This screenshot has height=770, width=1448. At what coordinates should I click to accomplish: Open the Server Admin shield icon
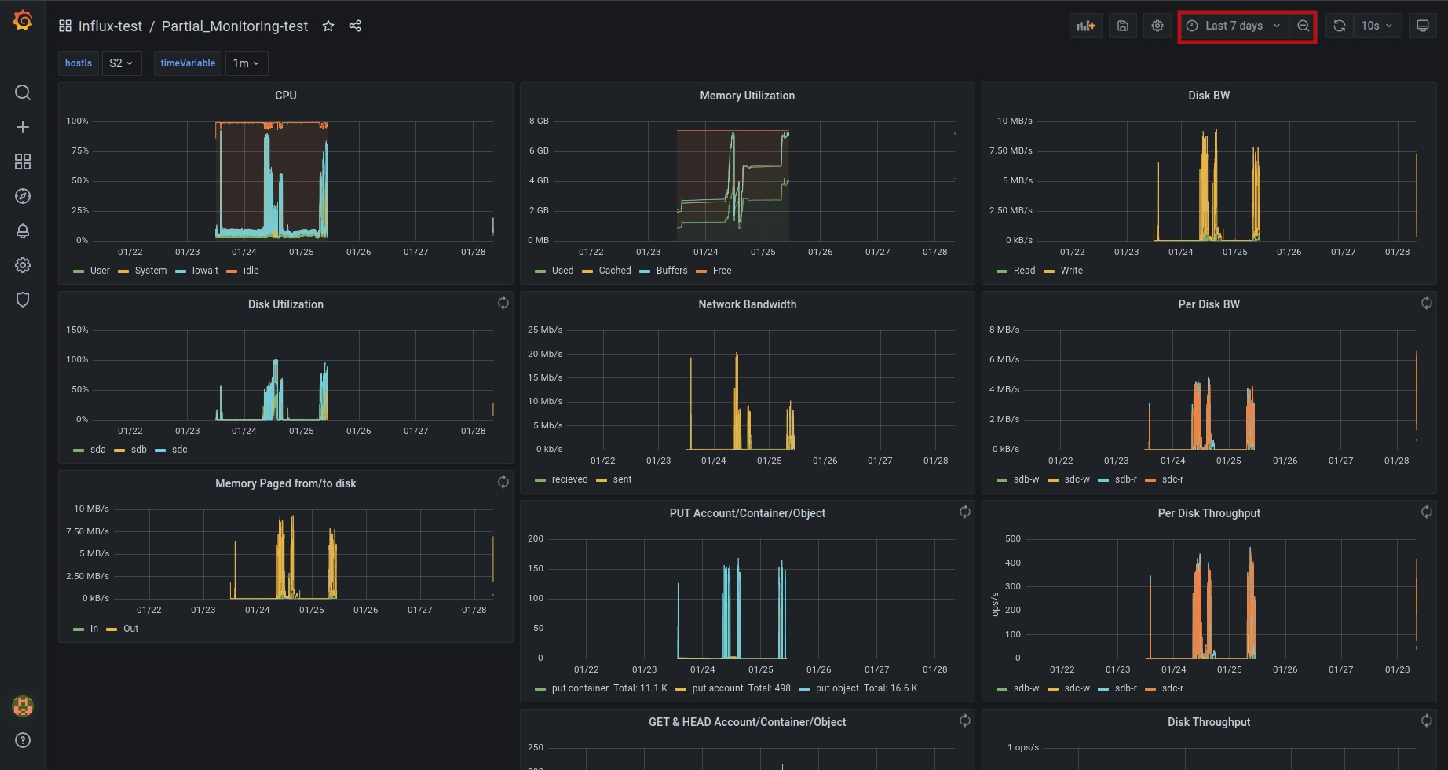pyautogui.click(x=23, y=300)
